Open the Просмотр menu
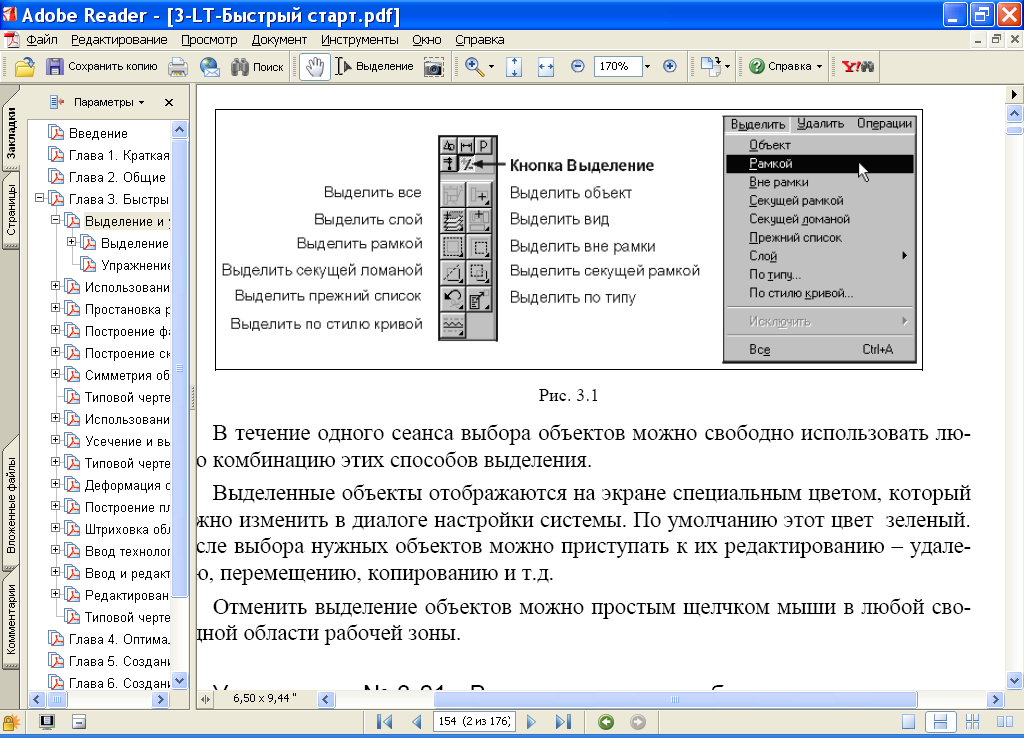 pyautogui.click(x=209, y=40)
